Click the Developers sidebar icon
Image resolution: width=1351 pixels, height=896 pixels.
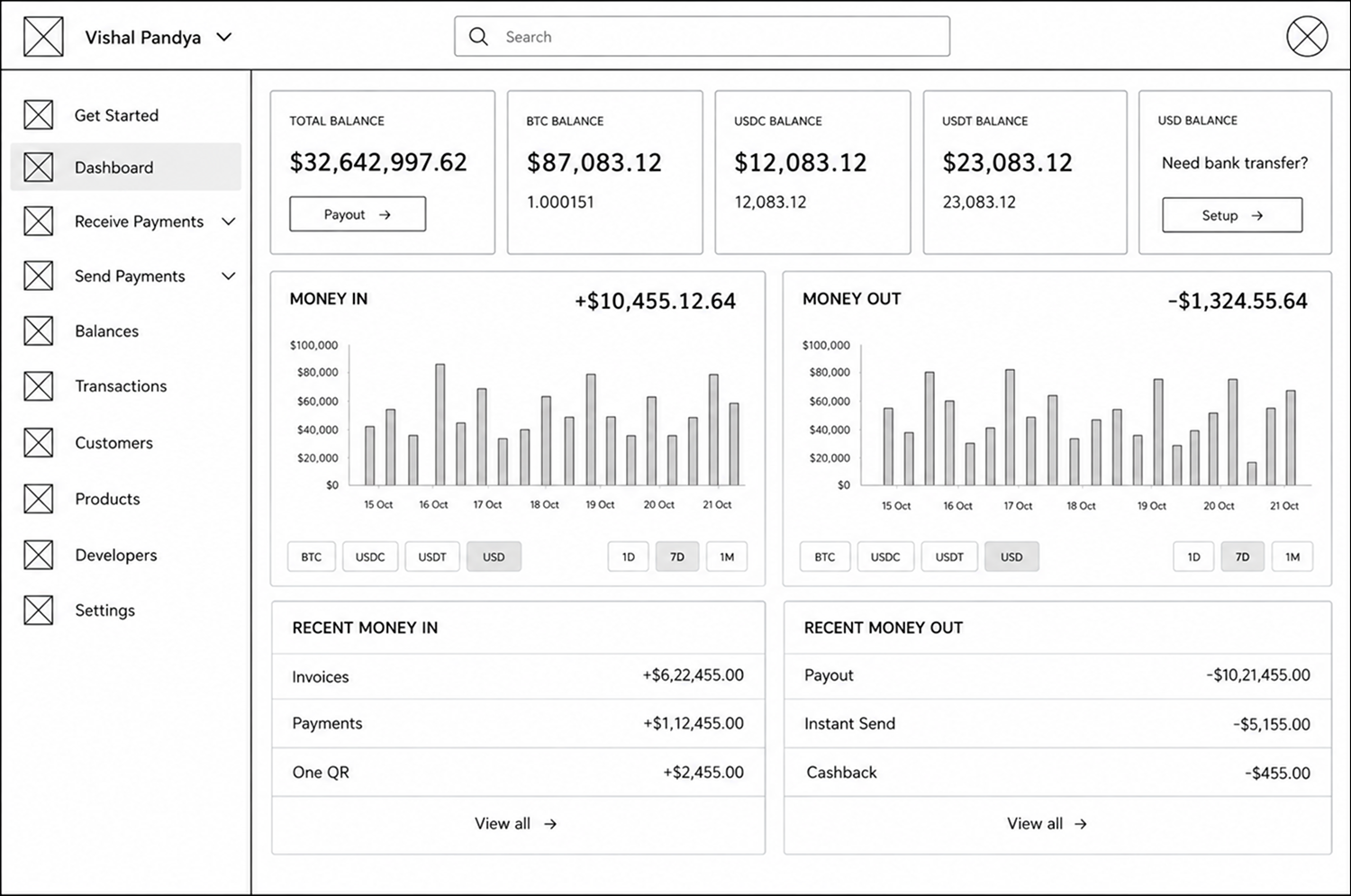point(38,555)
